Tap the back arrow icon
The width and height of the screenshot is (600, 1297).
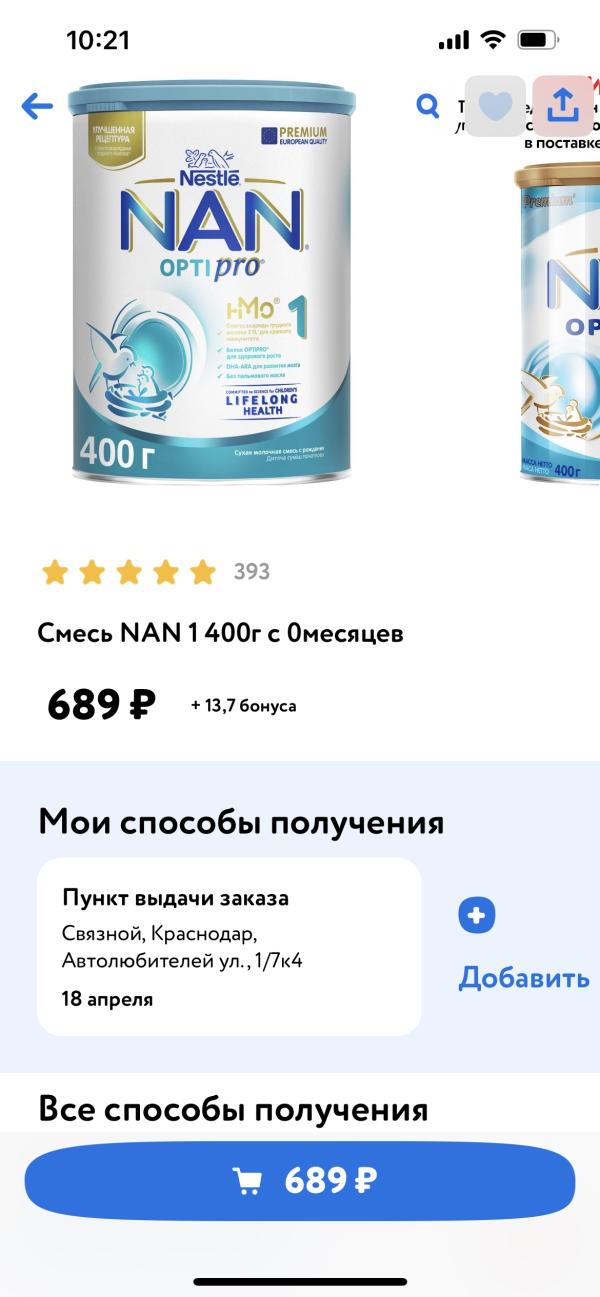coord(37,106)
